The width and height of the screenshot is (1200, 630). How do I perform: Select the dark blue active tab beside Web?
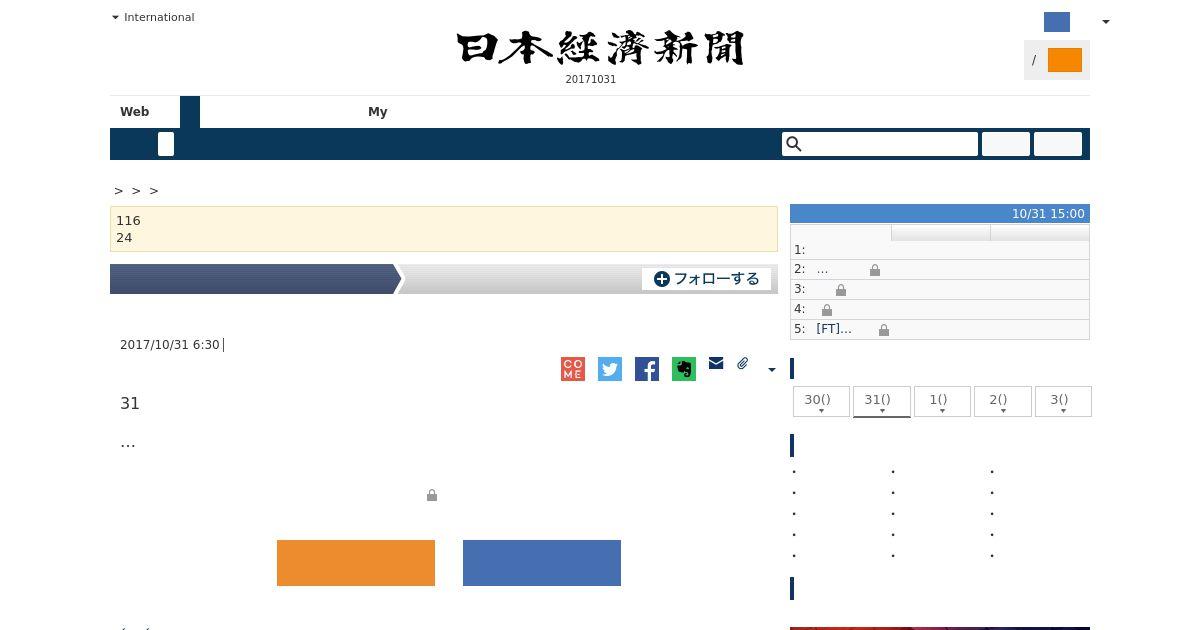click(x=190, y=112)
